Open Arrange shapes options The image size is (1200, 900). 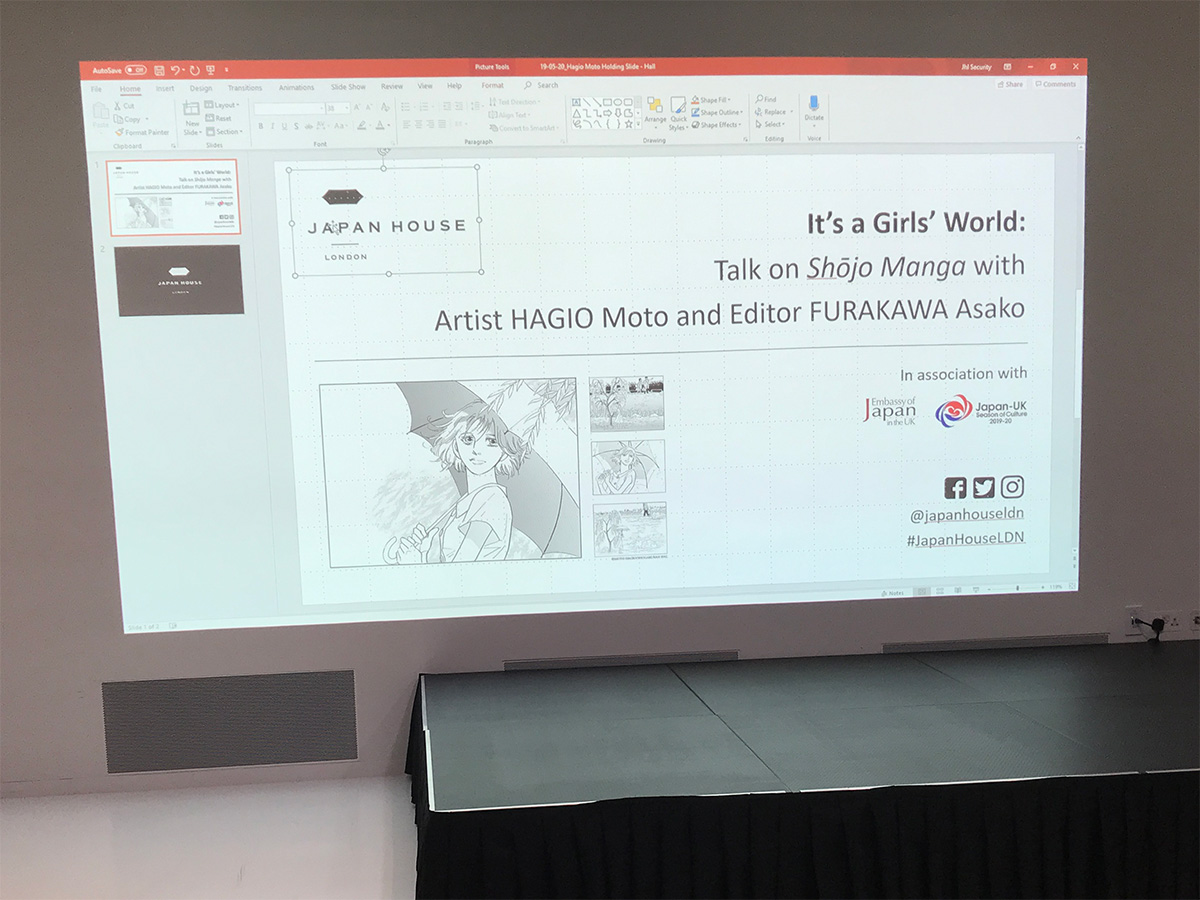click(655, 111)
